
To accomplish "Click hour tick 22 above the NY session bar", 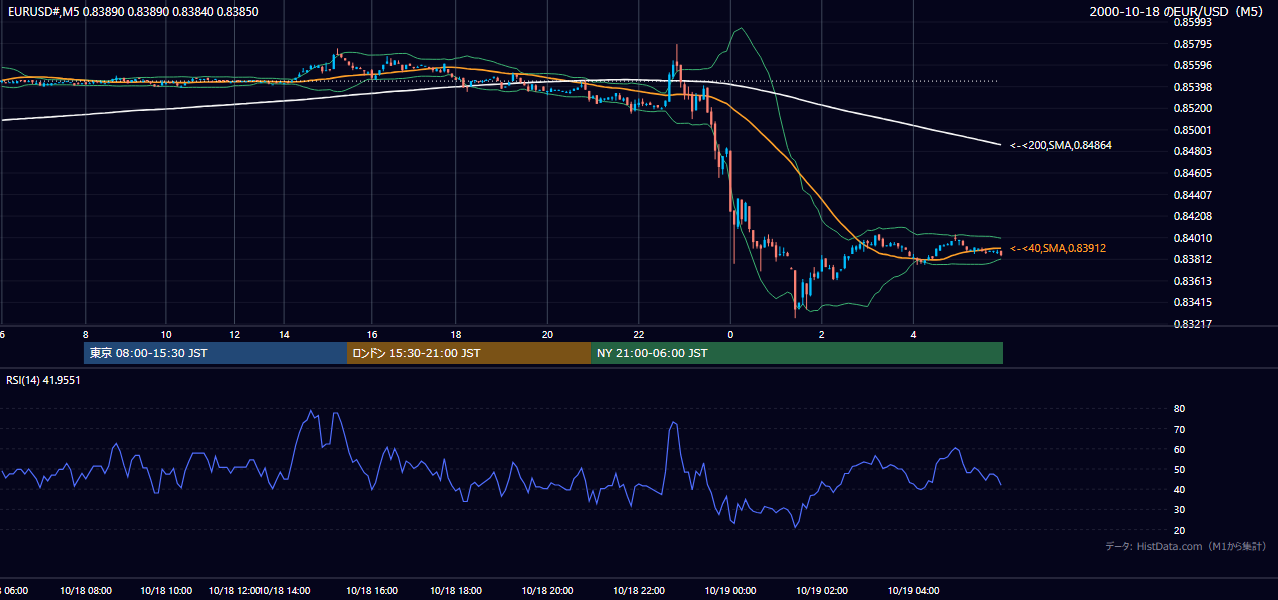I will point(639,334).
